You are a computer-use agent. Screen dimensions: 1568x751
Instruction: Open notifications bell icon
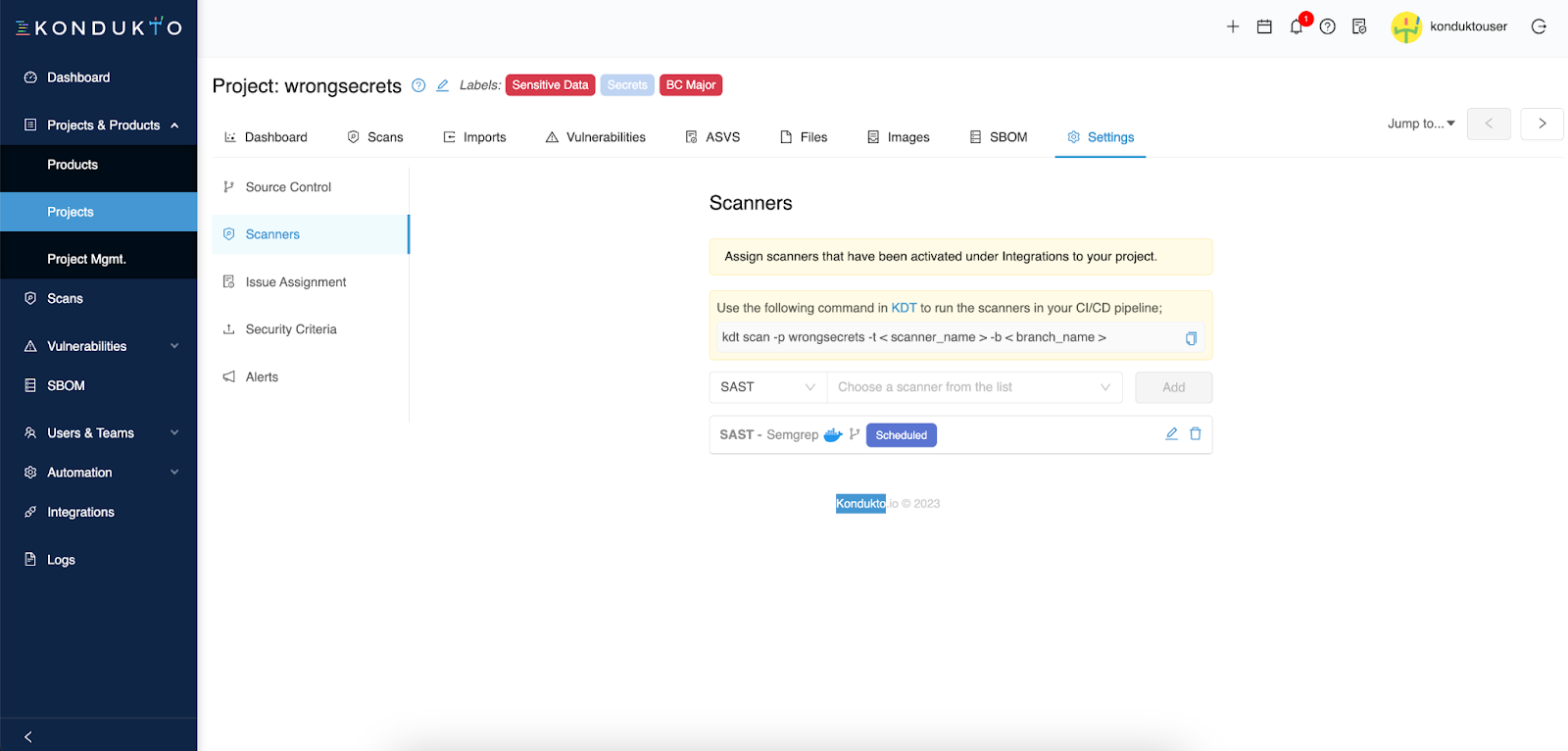click(1297, 26)
